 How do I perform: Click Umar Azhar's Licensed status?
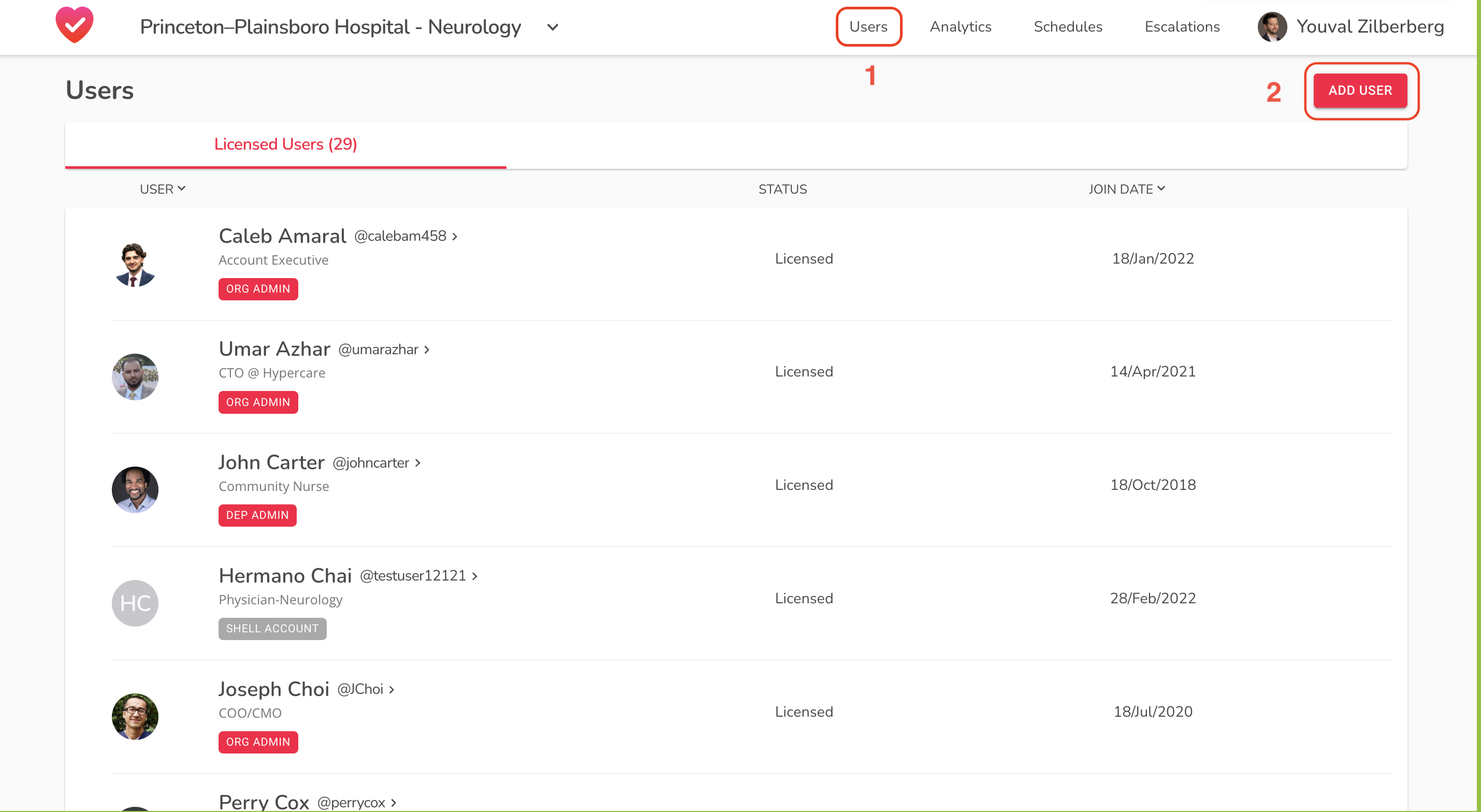coord(804,371)
